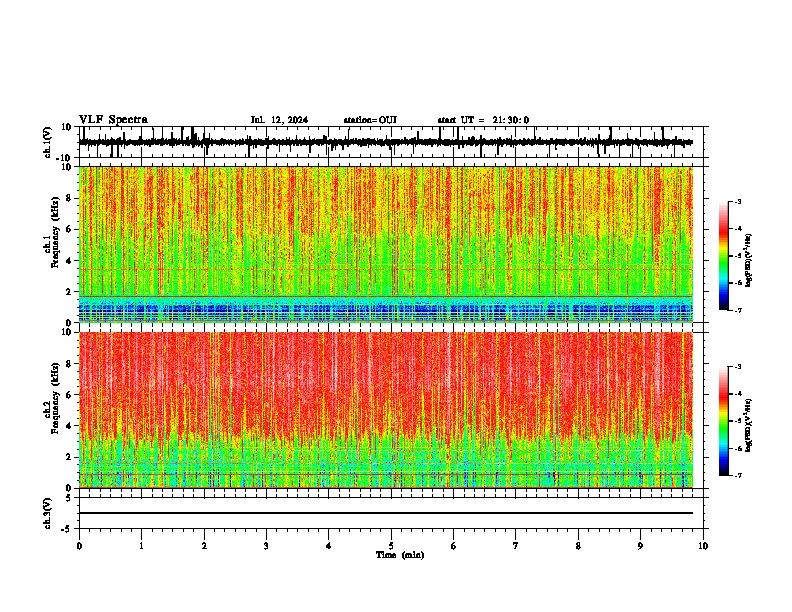The width and height of the screenshot is (792, 612).
Task: Click inside the ch.1 spectrogram panel
Action: click(386, 244)
